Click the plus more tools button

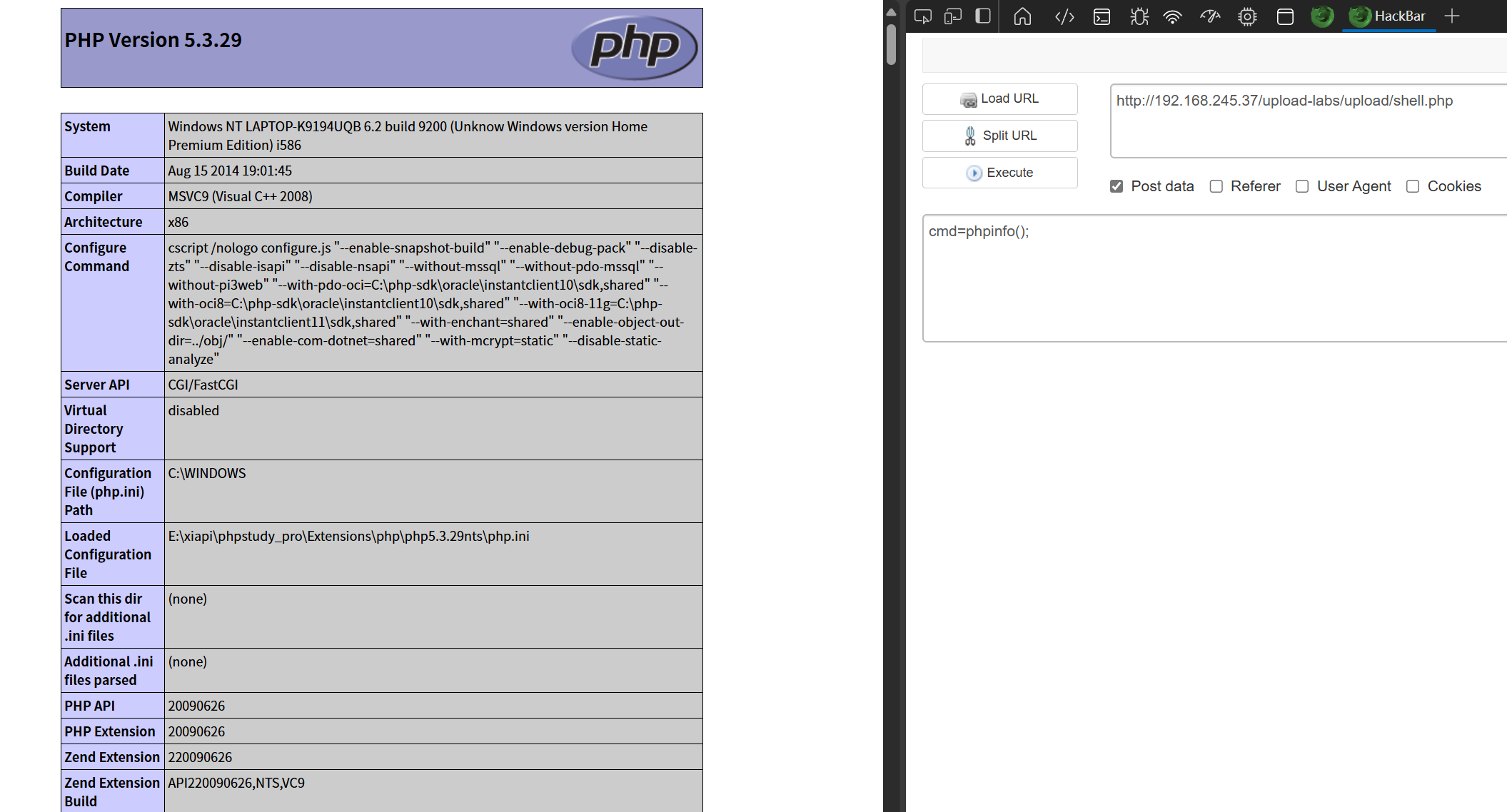(x=1451, y=16)
